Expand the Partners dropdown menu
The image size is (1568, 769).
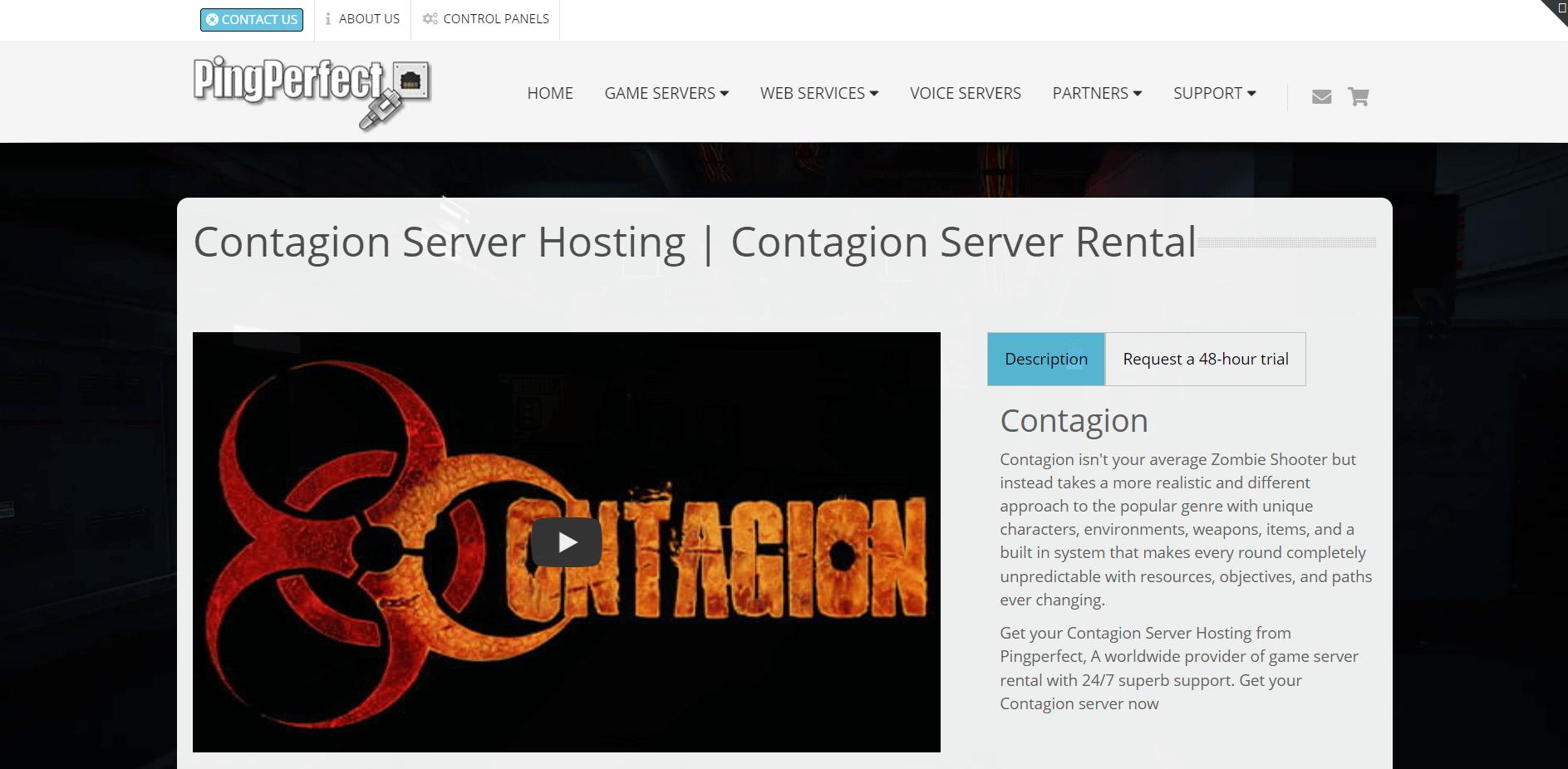(x=1097, y=93)
